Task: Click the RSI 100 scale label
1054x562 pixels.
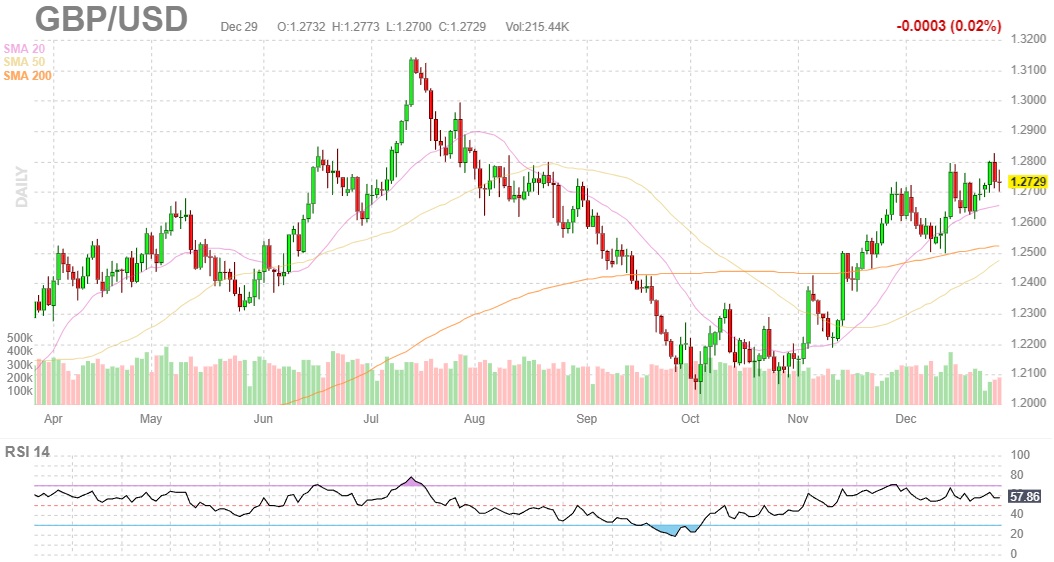Action: pos(1020,455)
